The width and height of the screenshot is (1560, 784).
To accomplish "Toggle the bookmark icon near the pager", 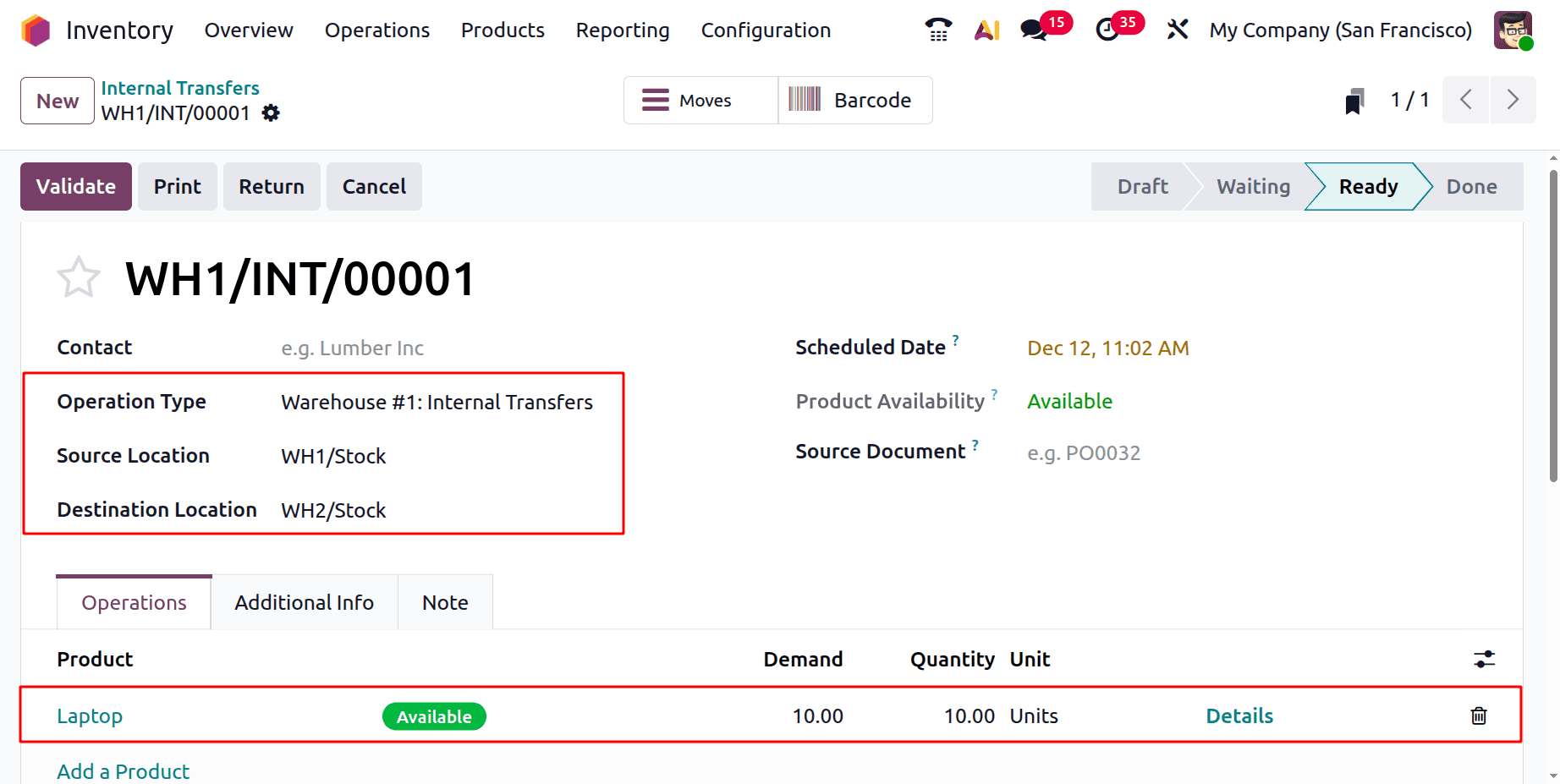I will click(x=1355, y=100).
